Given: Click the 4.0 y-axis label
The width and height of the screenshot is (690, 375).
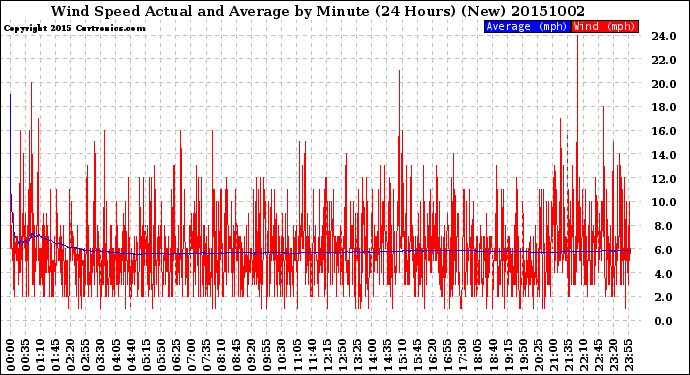Looking at the screenshot, I should pos(664,274).
